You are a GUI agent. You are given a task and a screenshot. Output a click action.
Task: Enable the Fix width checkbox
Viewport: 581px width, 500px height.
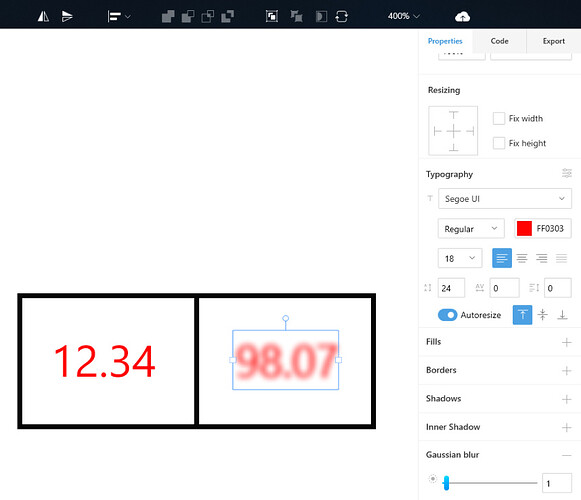[x=499, y=119]
